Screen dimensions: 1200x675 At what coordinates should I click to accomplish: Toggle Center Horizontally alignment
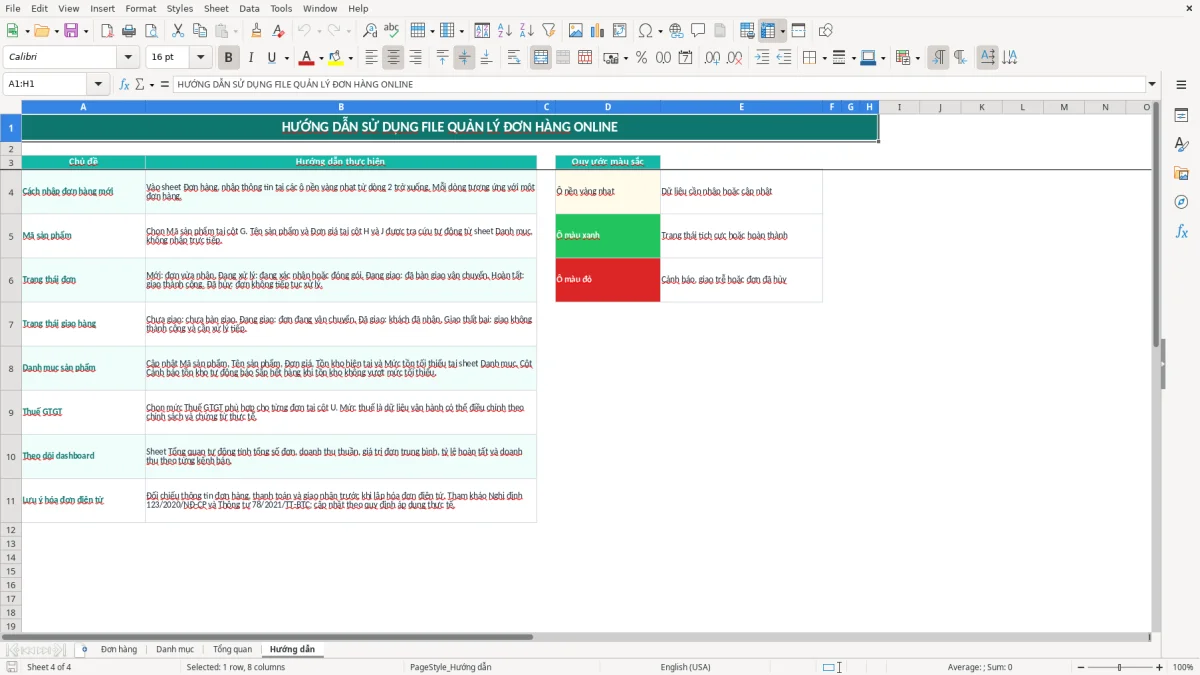pyautogui.click(x=393, y=58)
